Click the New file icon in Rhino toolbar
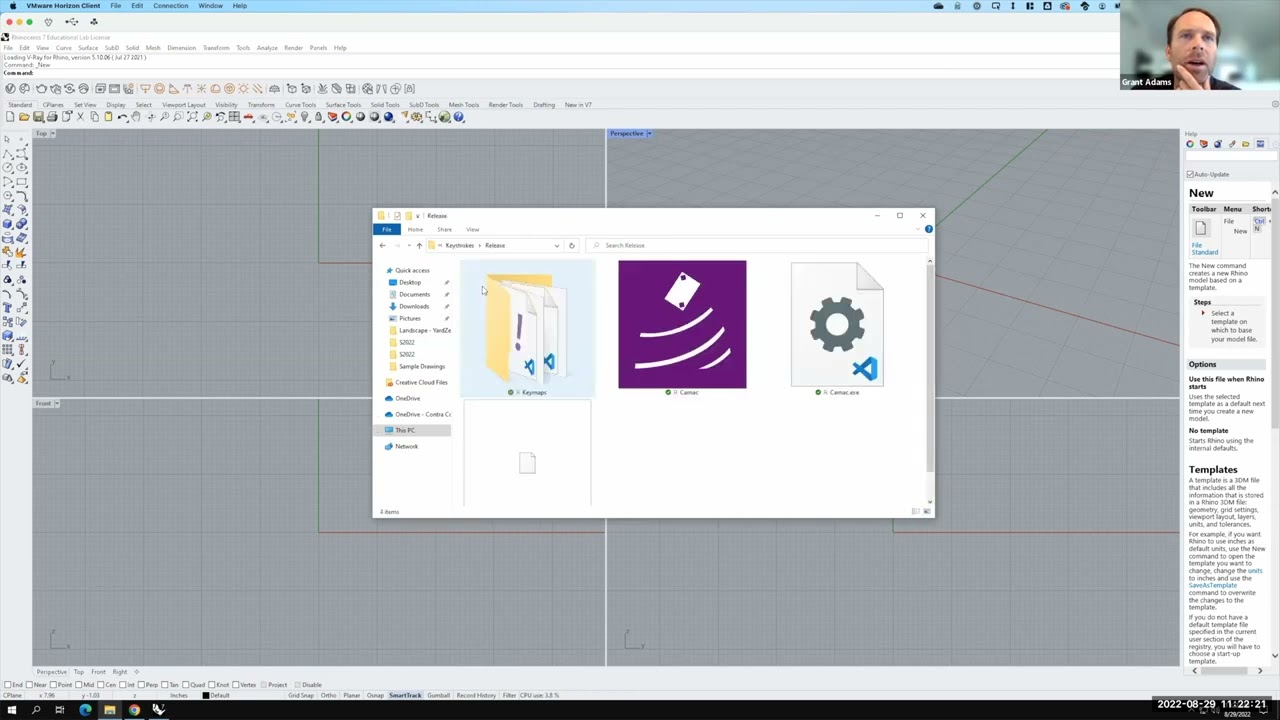Screen dimensions: 1280x720 pos(10,117)
